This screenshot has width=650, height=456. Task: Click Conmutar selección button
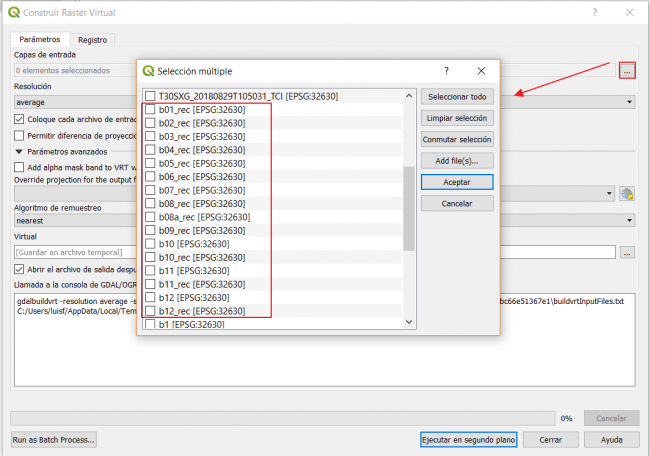pos(457,139)
